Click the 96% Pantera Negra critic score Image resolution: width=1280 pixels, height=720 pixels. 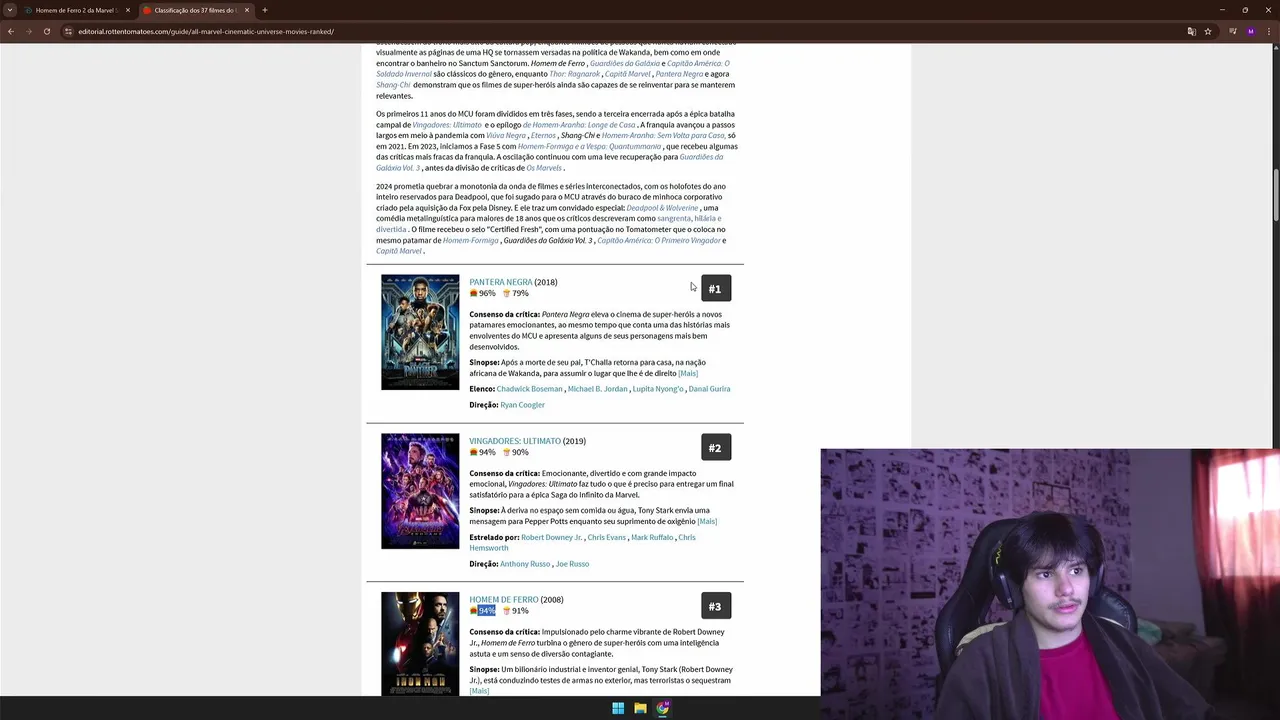[487, 293]
